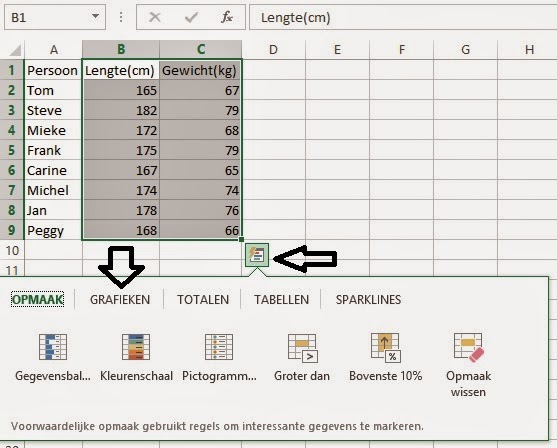557x448 pixels.
Task: Choose the Groter dan rule
Action: (302, 357)
